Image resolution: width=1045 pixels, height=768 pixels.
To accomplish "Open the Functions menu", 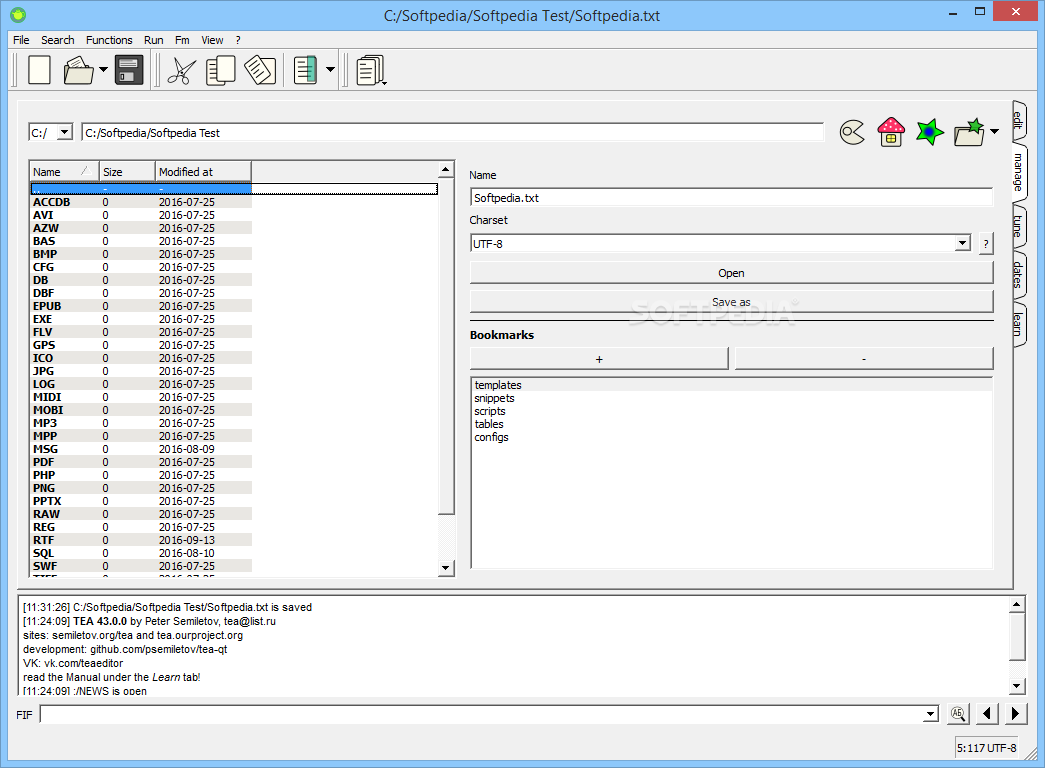I will tap(109, 40).
